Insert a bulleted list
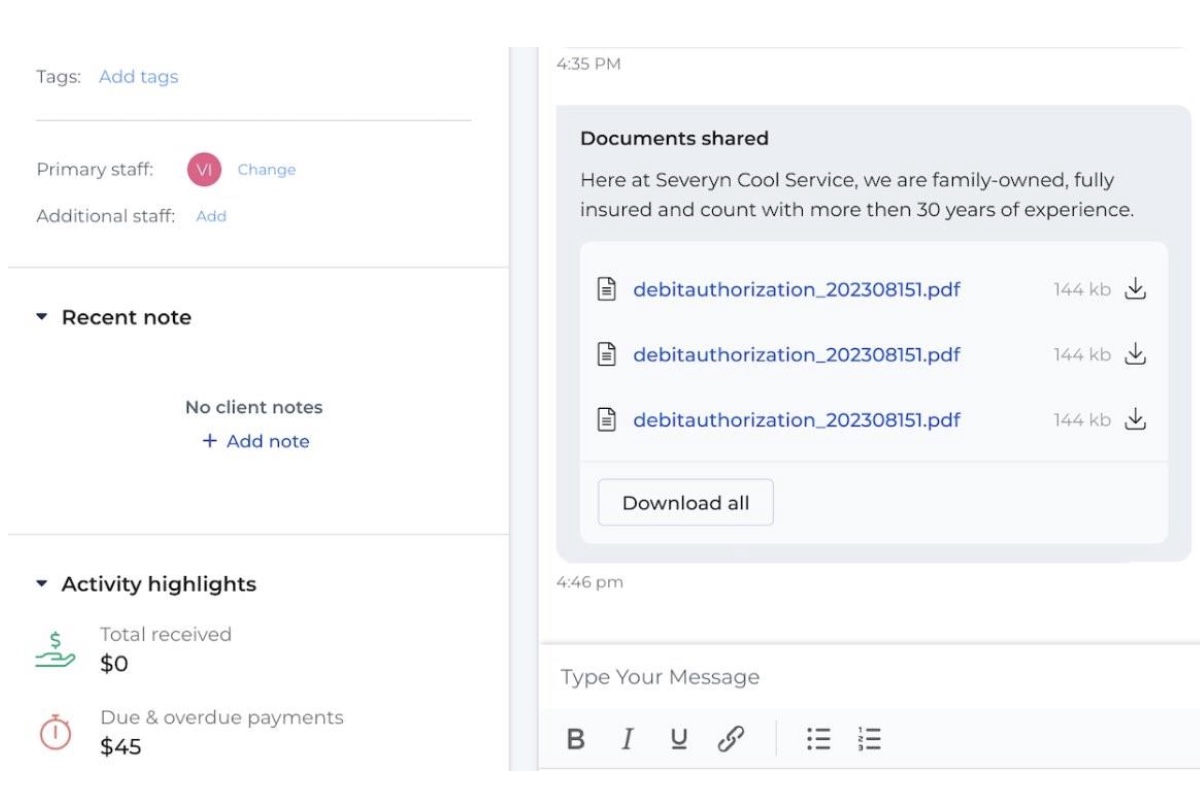The image size is (1200, 800). point(818,739)
